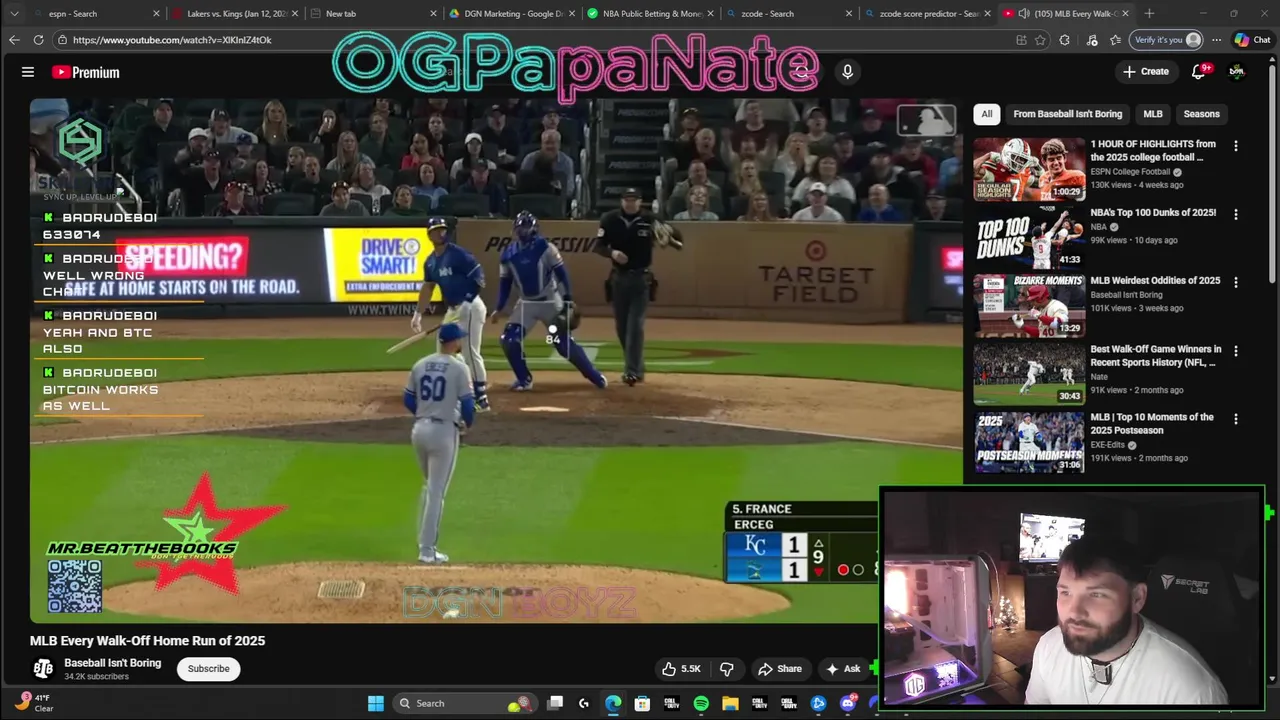Open Edge media control icon
This screenshot has height=720, width=1280.
[x=1092, y=40]
